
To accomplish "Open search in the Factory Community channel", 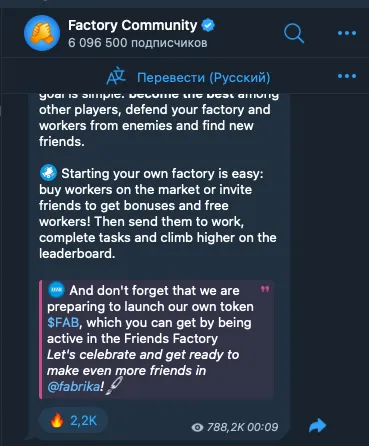I will [x=294, y=33].
